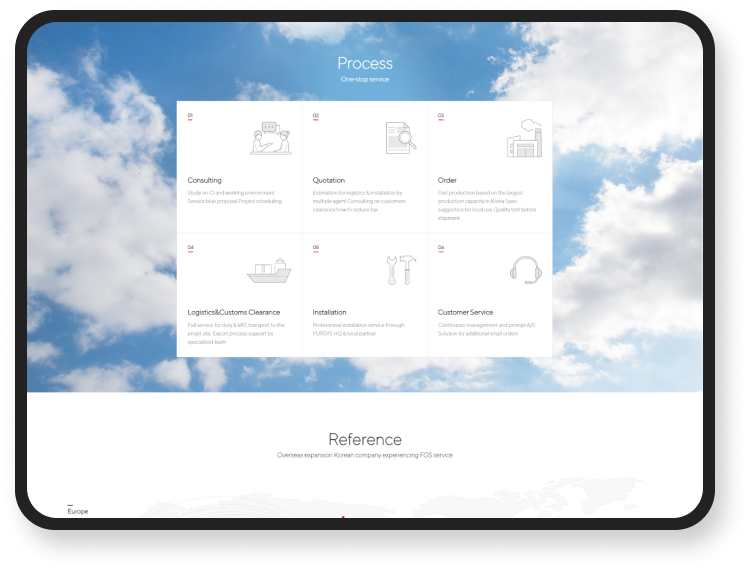Click the Customer Service headset icon
The image size is (750, 570).
pos(525,270)
